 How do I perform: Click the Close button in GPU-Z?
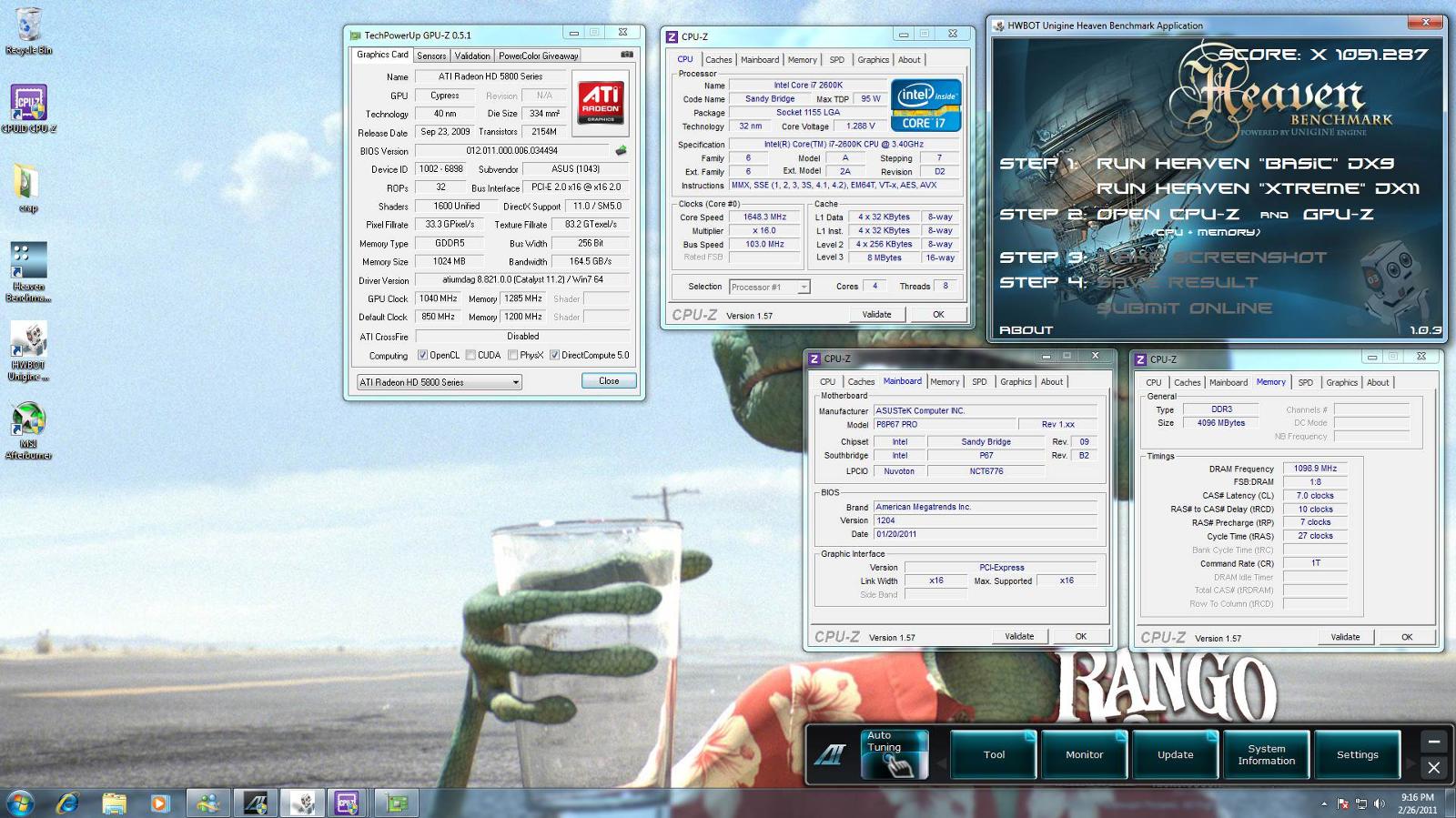(609, 381)
